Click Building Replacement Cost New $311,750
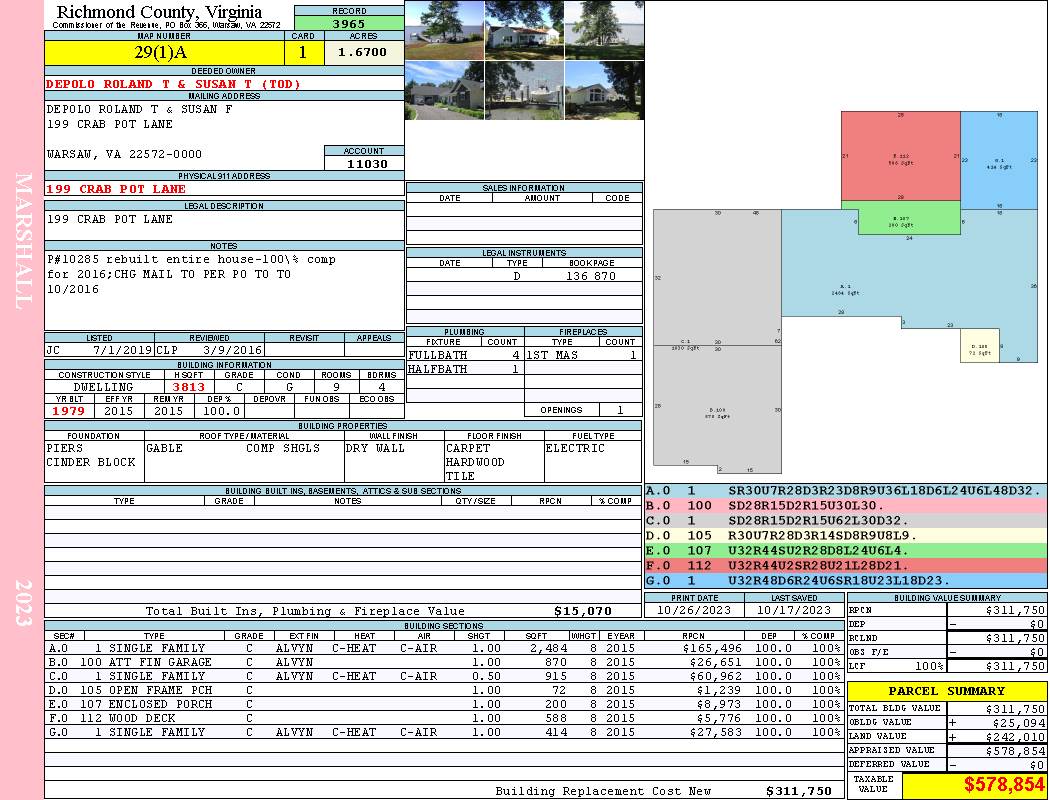The width and height of the screenshot is (1050, 800). pos(799,791)
